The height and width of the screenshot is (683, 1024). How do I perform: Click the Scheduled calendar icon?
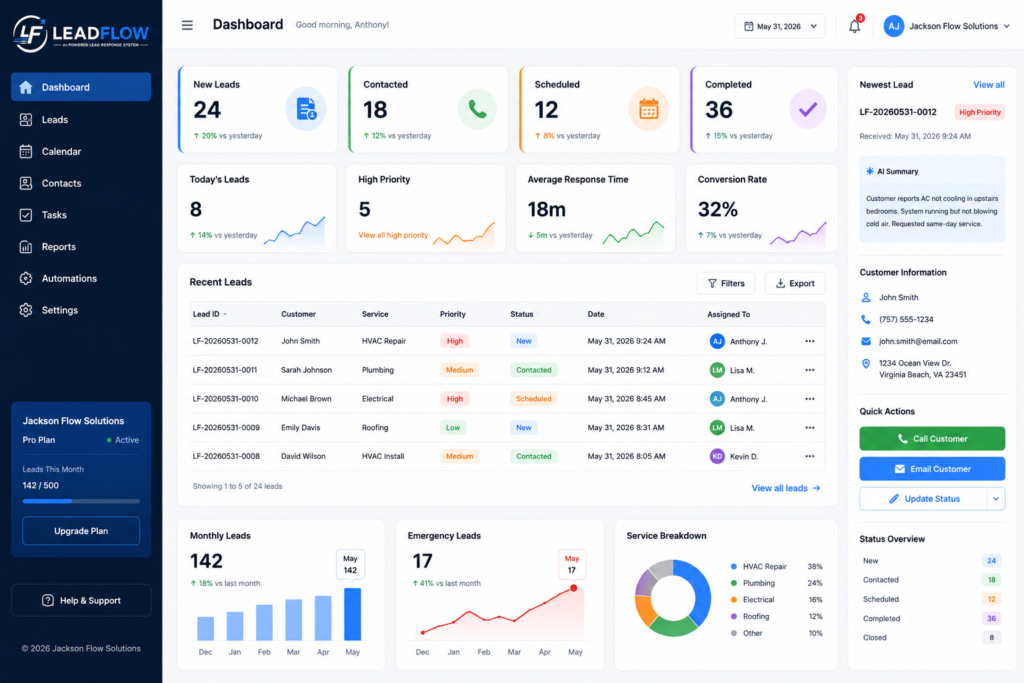pyautogui.click(x=648, y=109)
